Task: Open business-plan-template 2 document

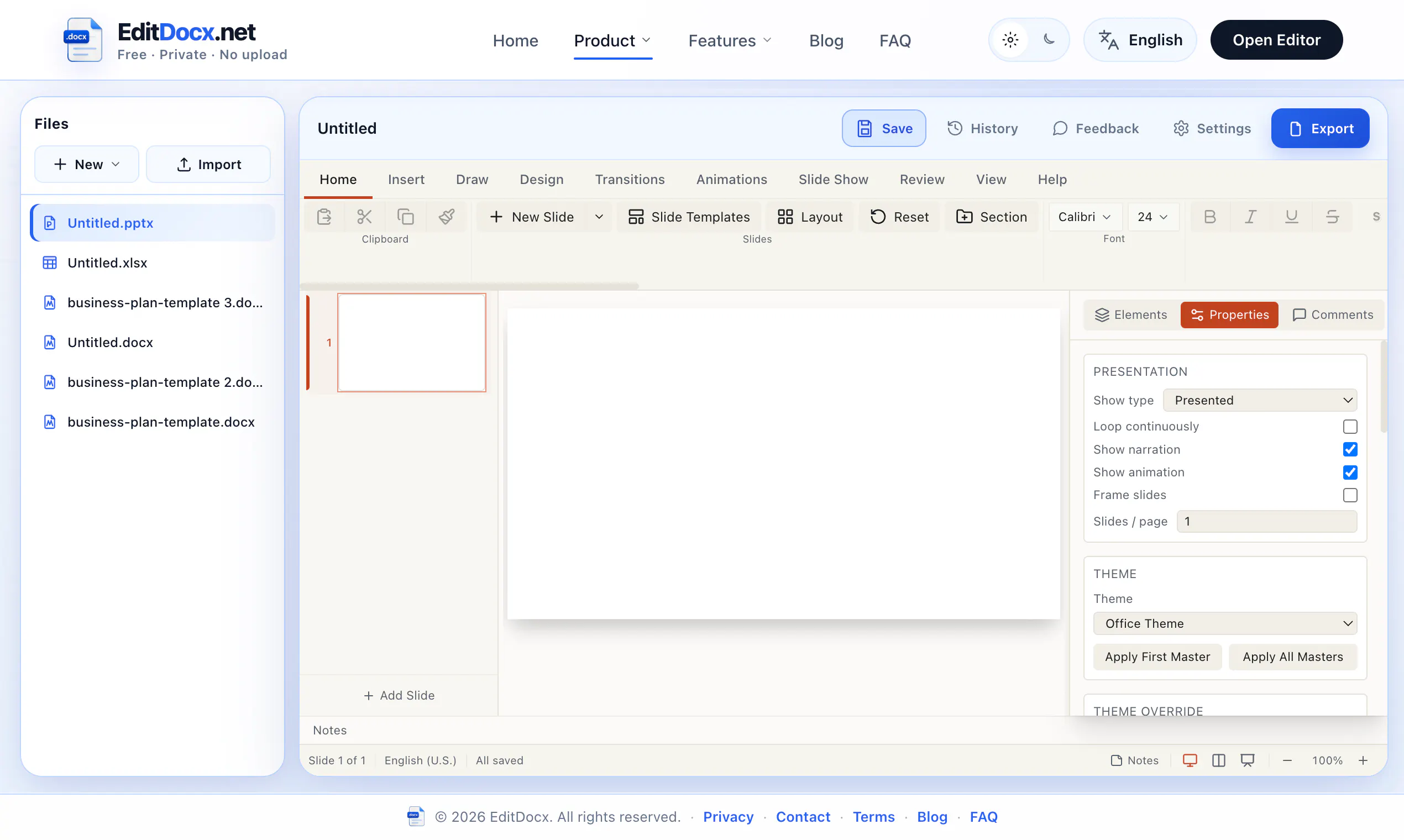Action: pos(153,382)
